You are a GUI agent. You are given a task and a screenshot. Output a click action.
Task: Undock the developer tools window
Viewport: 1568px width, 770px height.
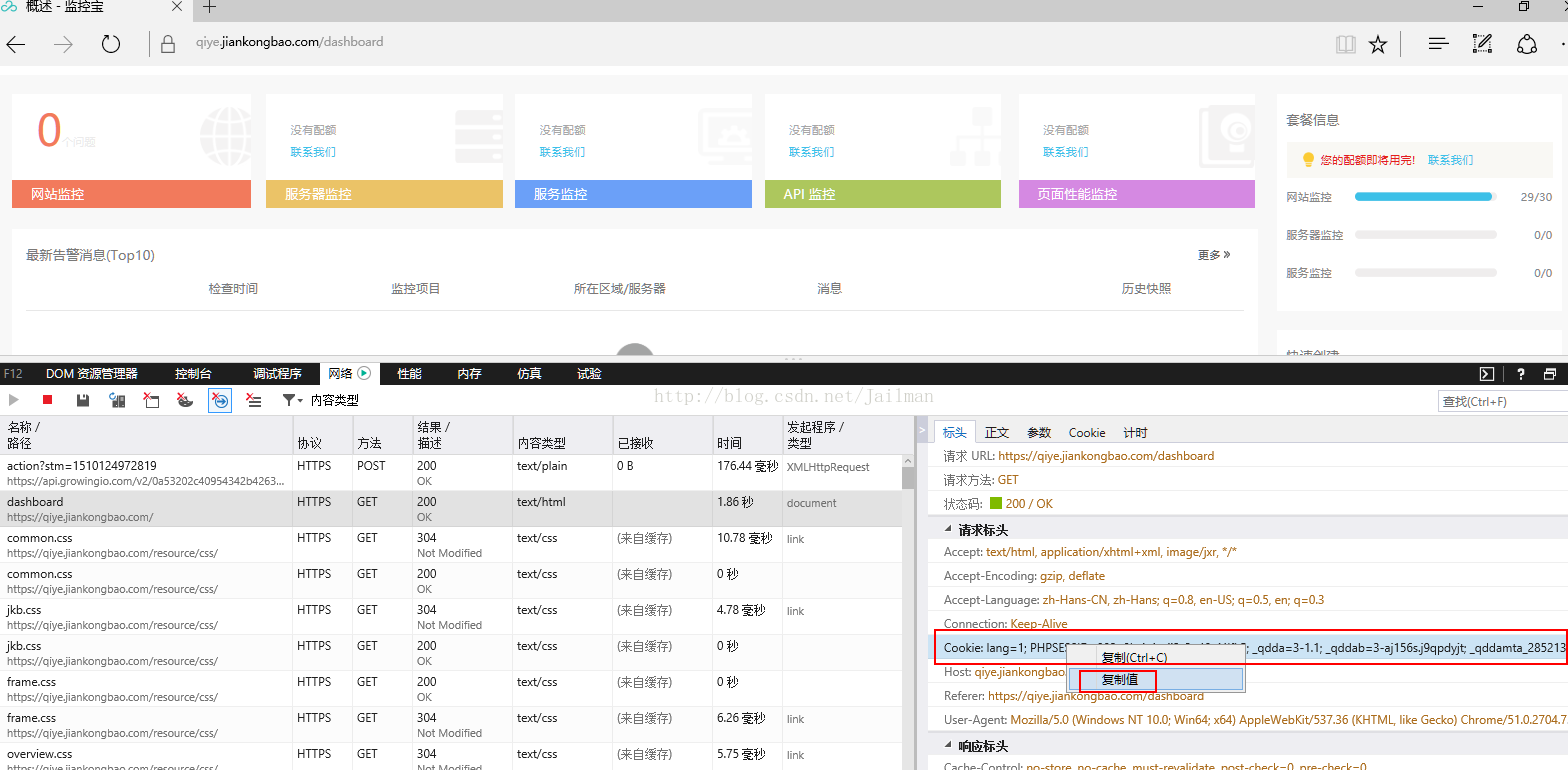1550,374
